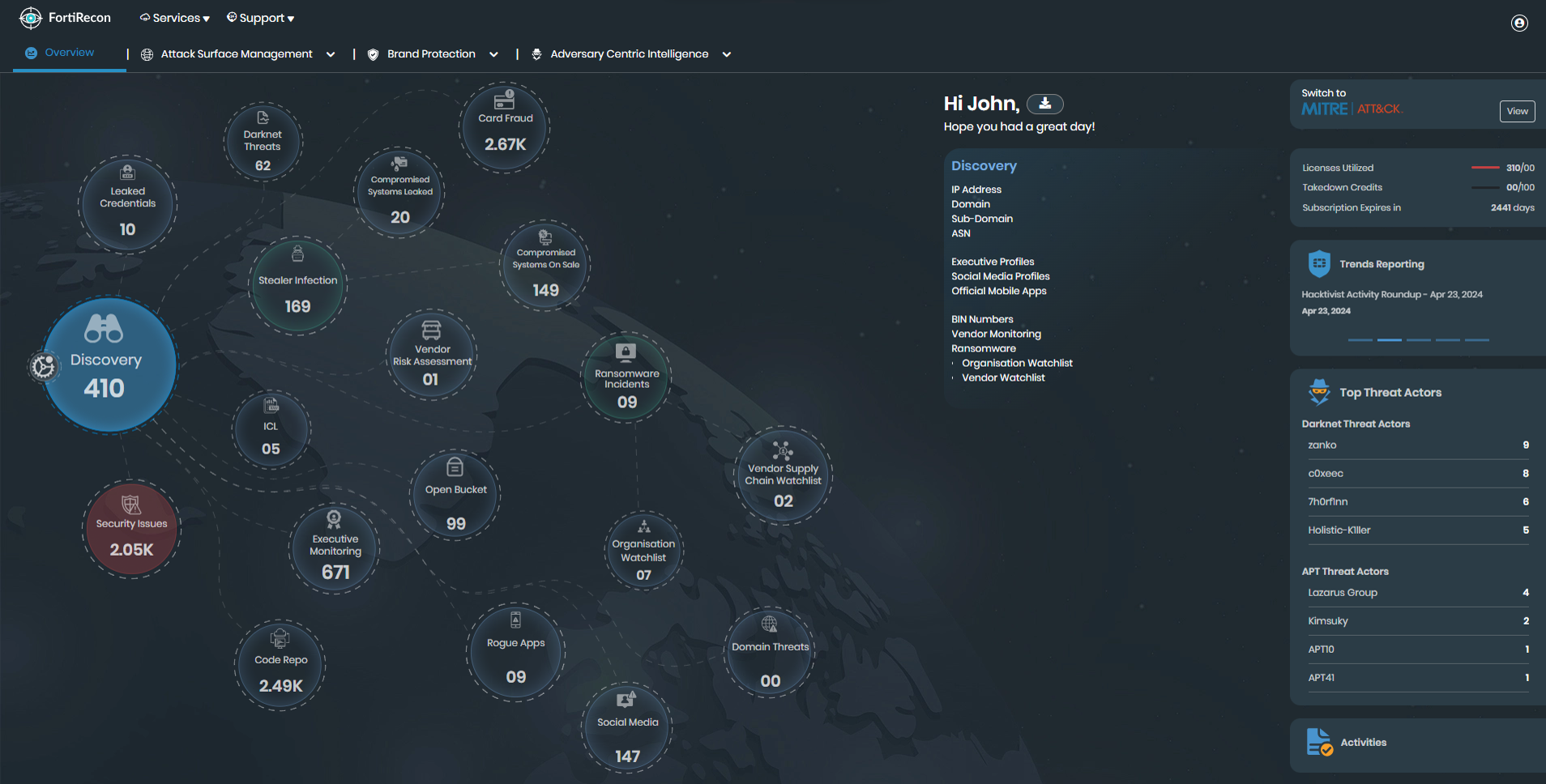Expand the Attack Surface Management dropdown

coord(331,53)
